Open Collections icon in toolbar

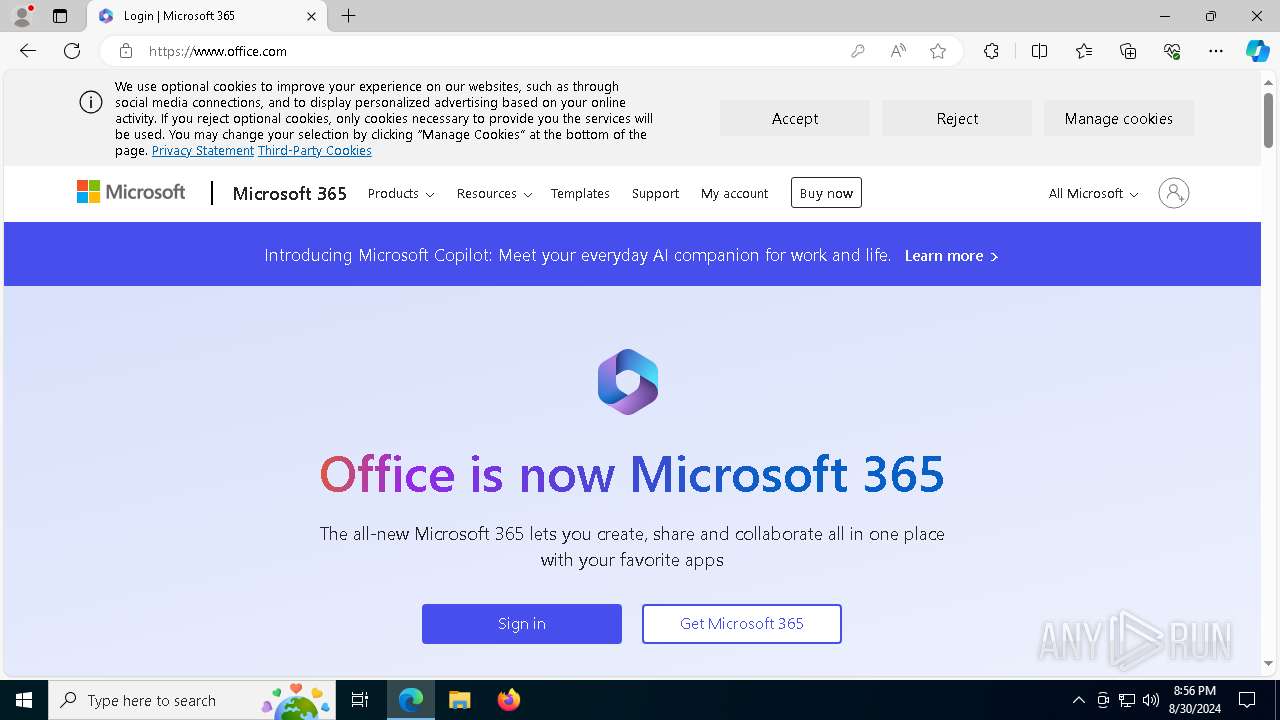(1128, 51)
